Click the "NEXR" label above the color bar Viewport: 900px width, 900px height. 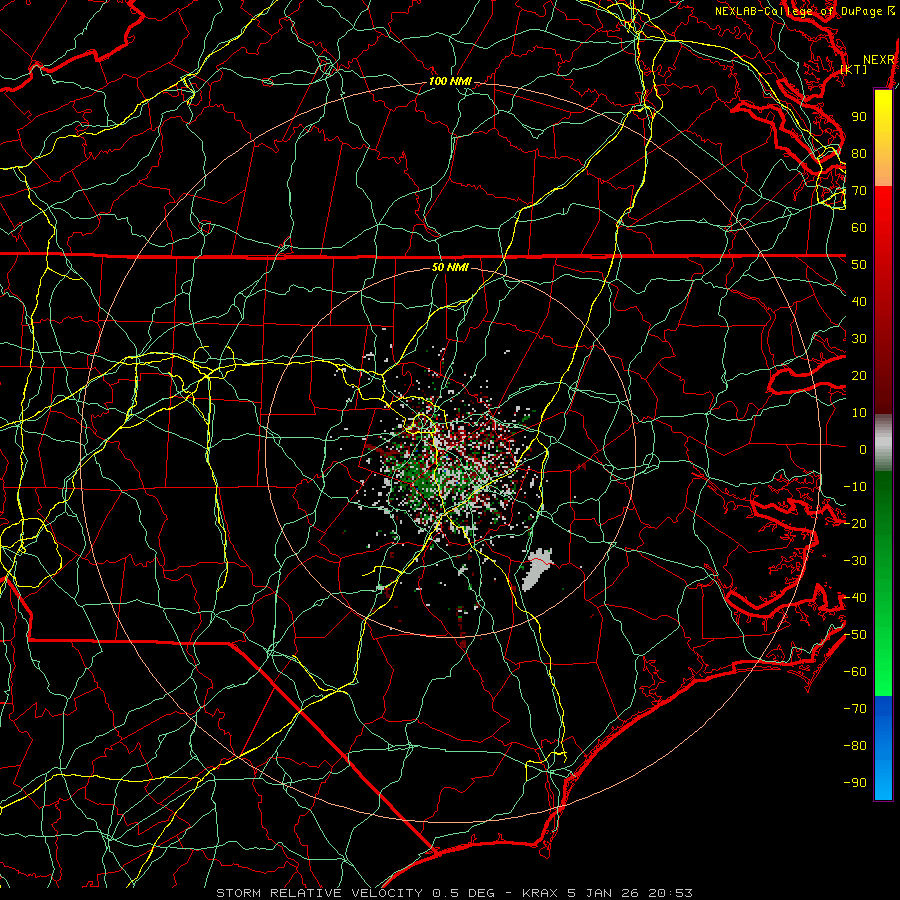click(x=879, y=60)
